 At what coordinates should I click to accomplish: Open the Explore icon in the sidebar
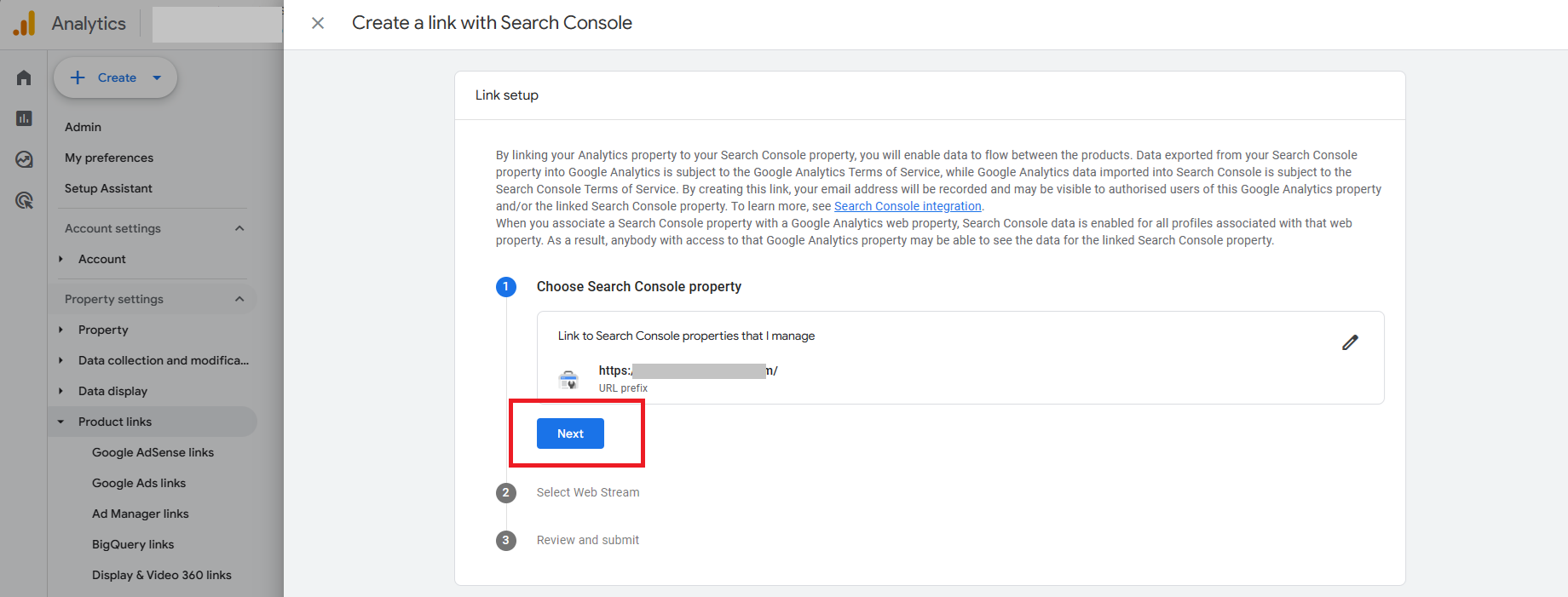tap(24, 159)
